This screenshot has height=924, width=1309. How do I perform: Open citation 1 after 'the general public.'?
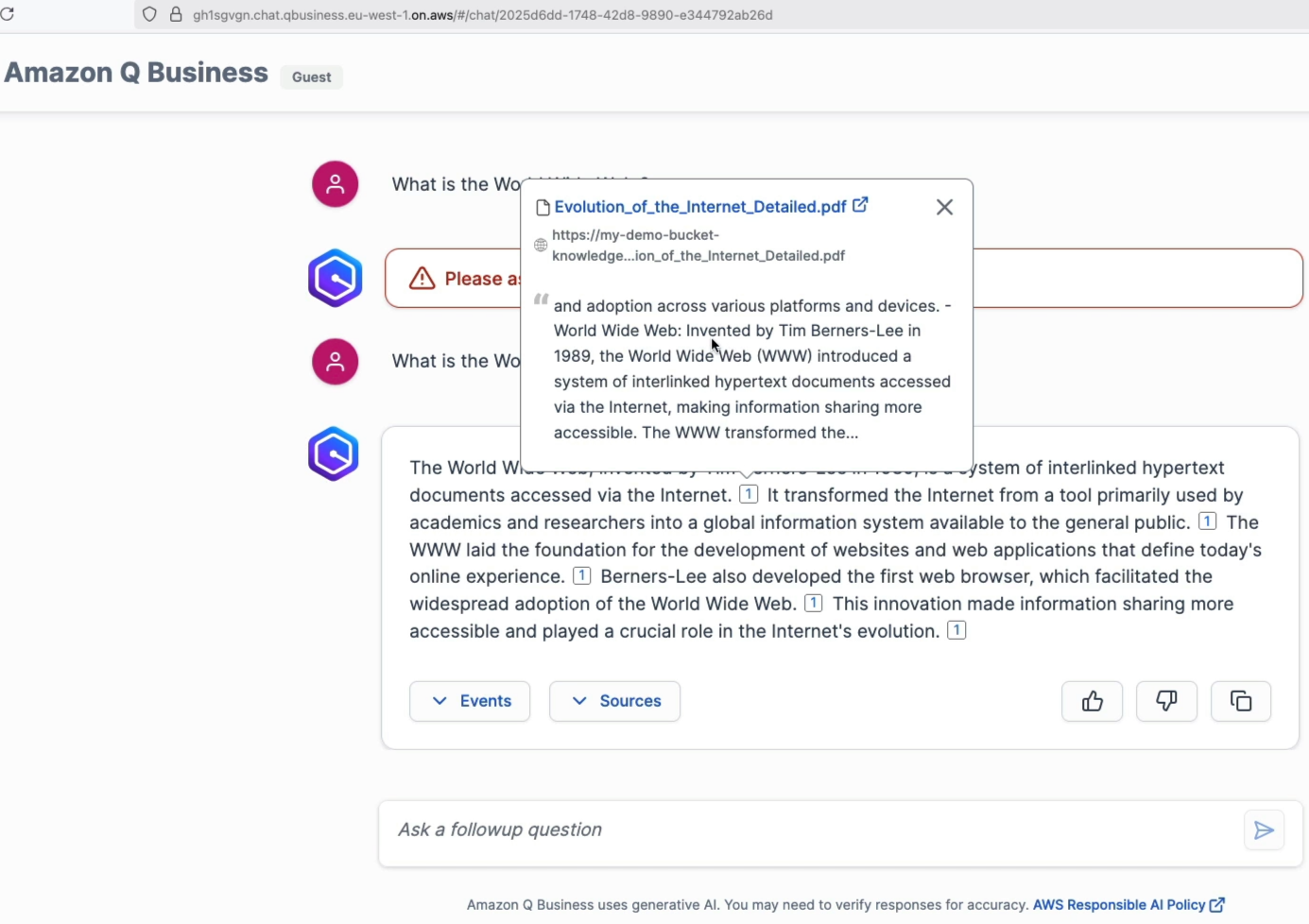click(x=1207, y=522)
